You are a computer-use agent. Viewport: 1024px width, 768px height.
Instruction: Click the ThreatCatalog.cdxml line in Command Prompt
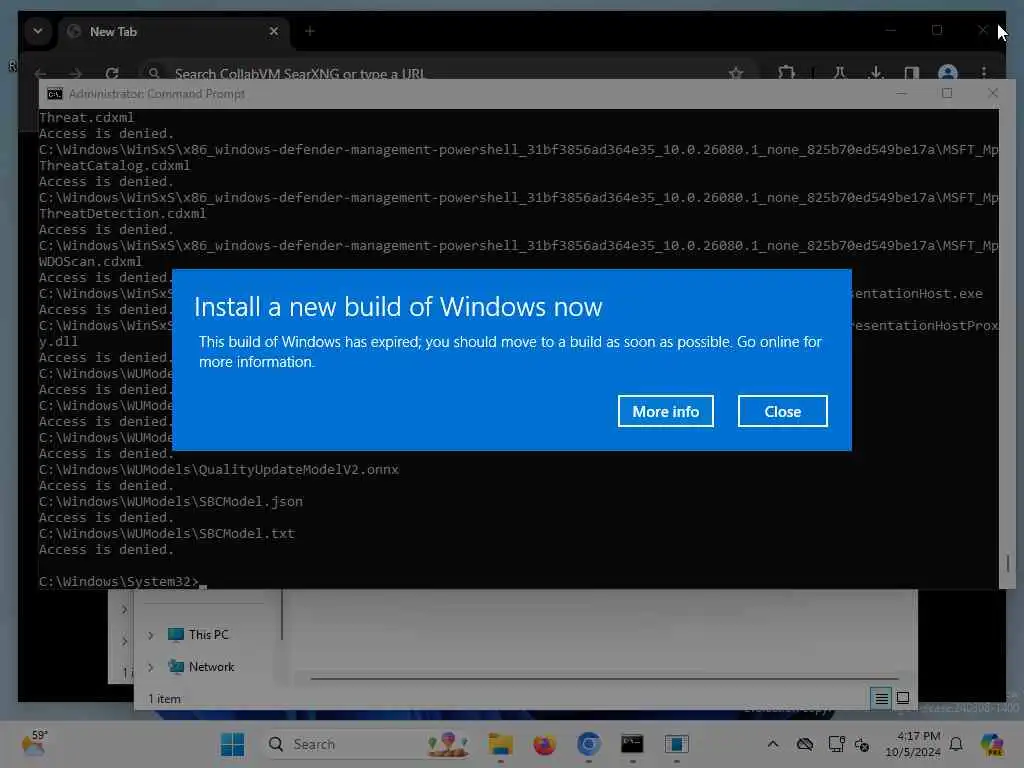(x=114, y=165)
